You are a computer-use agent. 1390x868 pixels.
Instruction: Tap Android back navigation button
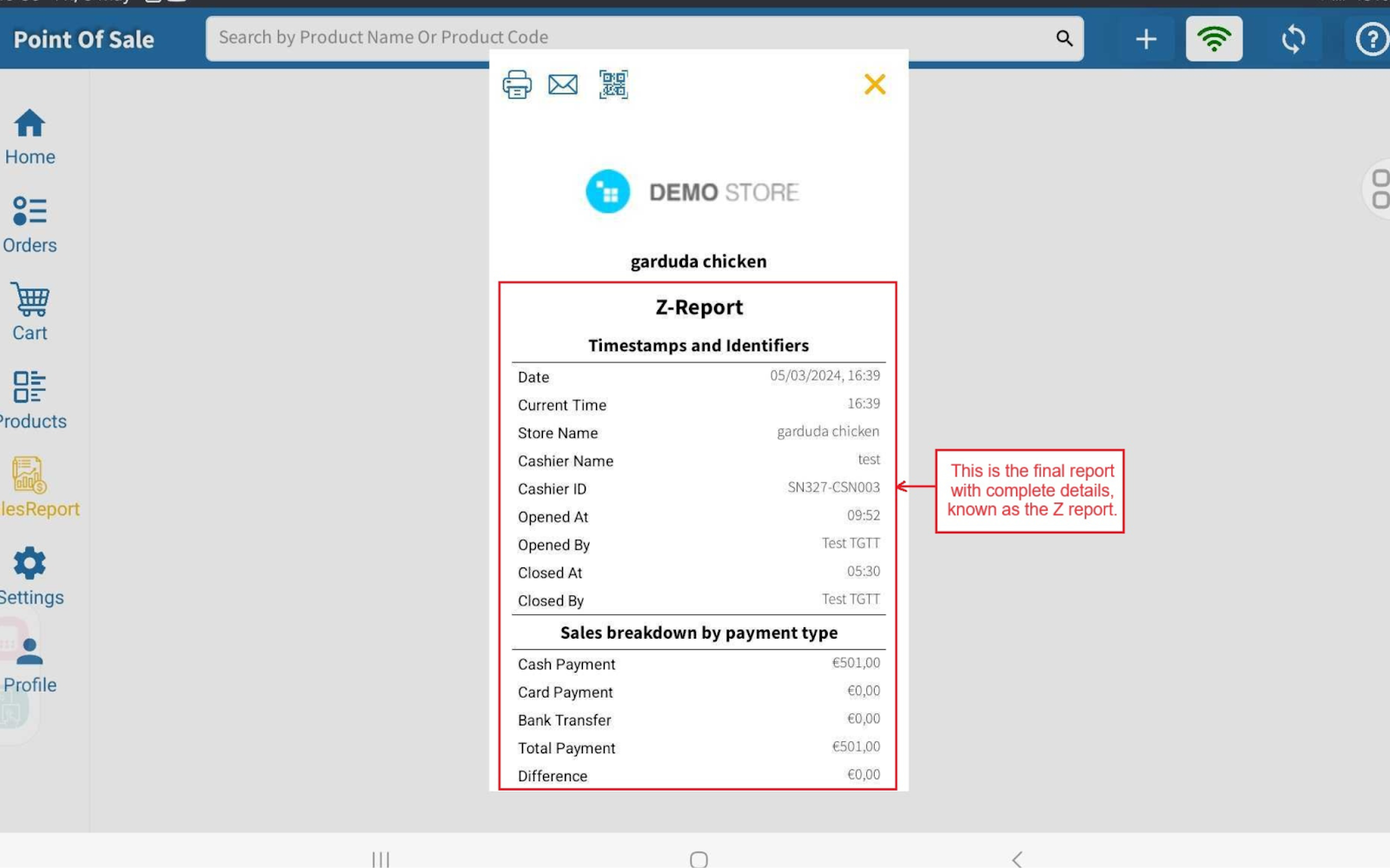coord(1016,858)
